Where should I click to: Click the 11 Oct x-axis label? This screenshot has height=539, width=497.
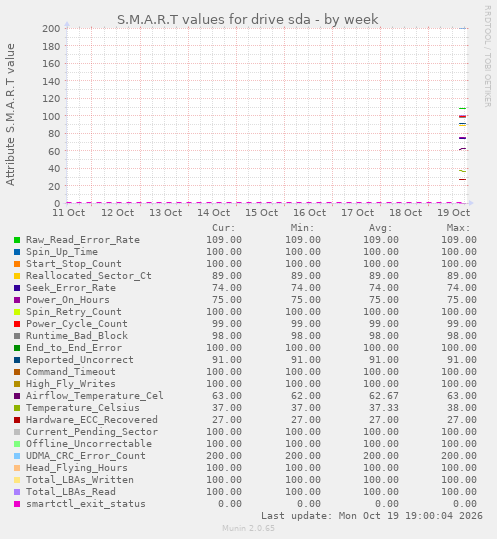pos(69,213)
